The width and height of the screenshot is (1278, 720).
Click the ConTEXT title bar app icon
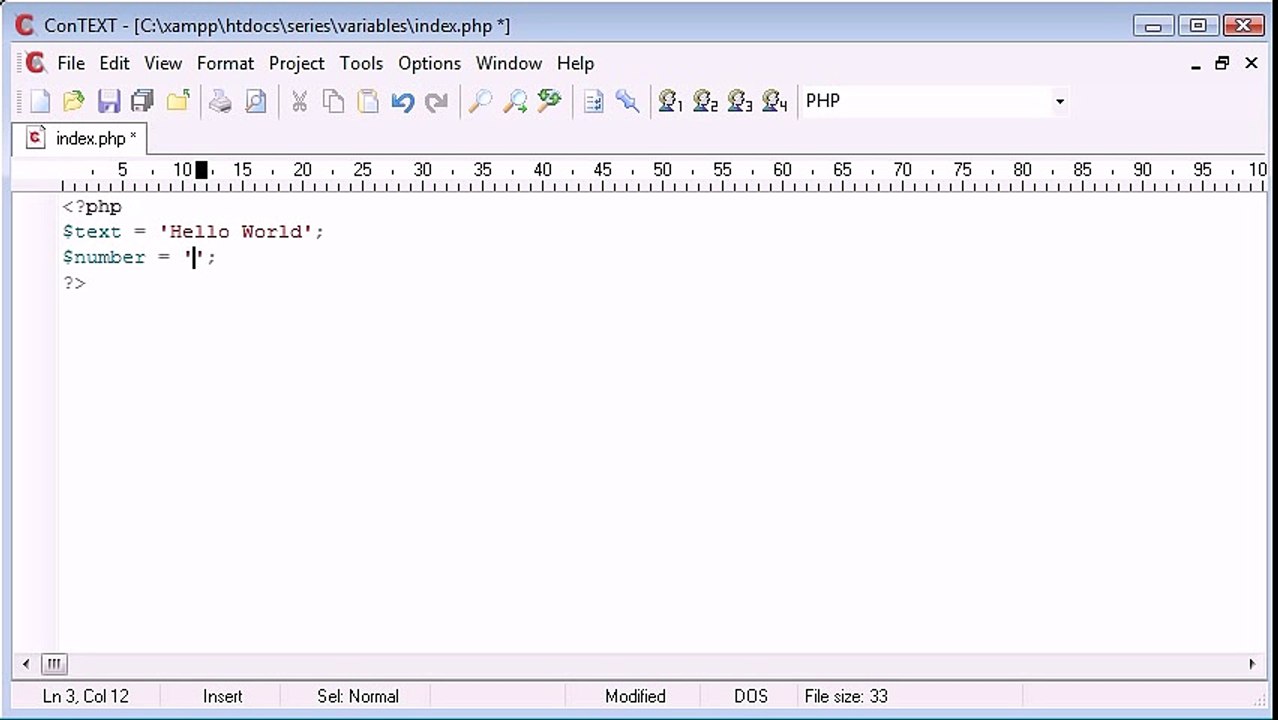[x=25, y=25]
